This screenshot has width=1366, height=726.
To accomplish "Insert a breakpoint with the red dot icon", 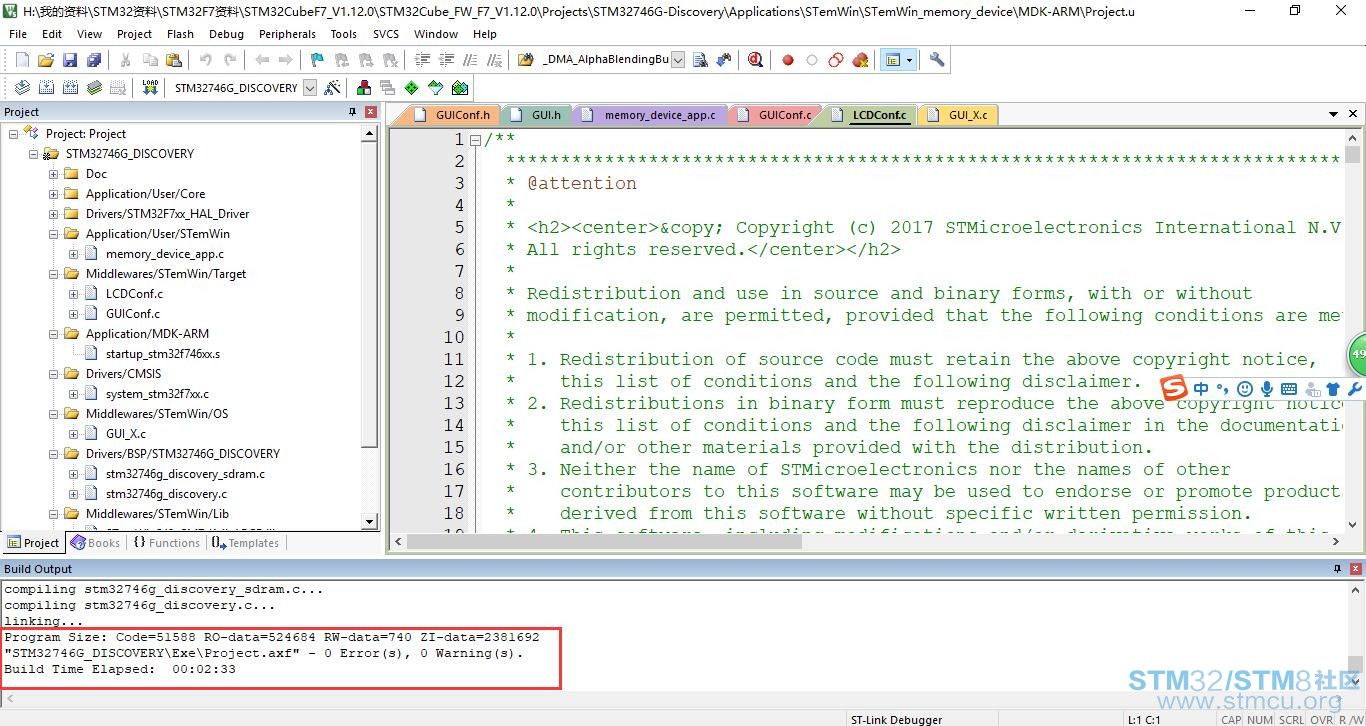I will point(788,60).
